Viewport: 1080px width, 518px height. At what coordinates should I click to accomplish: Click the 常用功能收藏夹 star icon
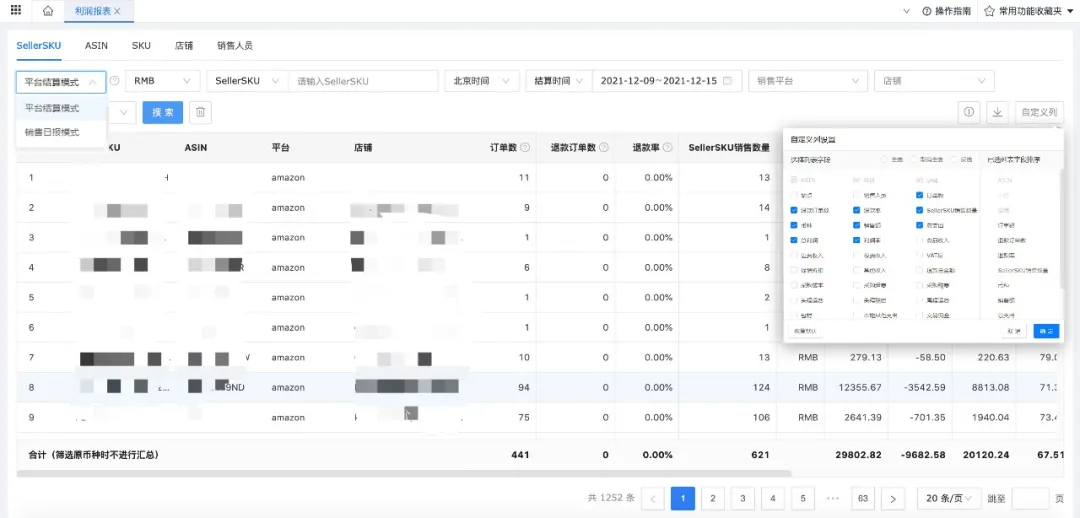[x=989, y=11]
